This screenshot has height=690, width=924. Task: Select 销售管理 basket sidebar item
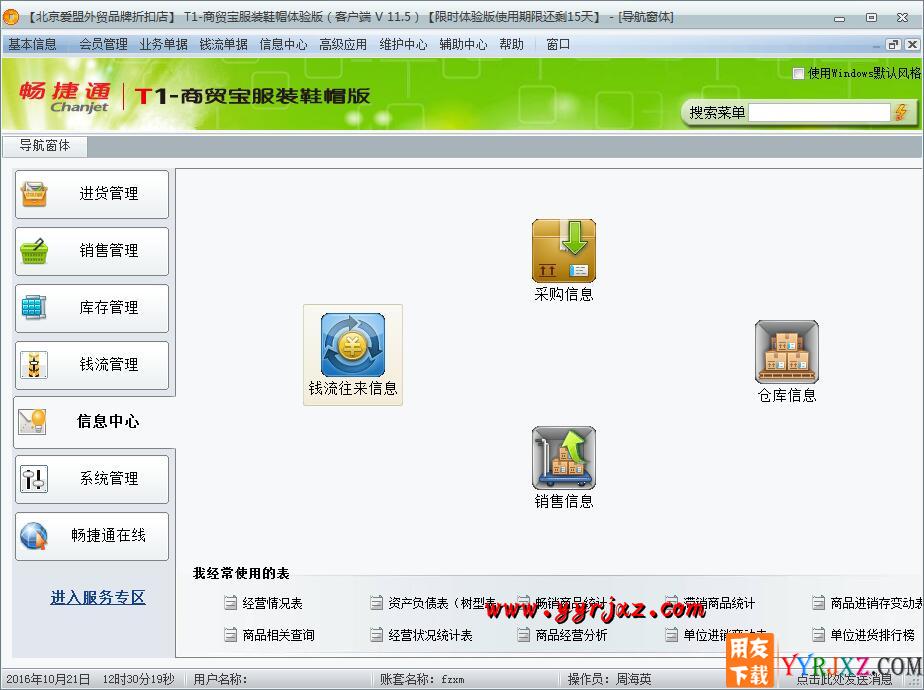pyautogui.click(x=92, y=251)
